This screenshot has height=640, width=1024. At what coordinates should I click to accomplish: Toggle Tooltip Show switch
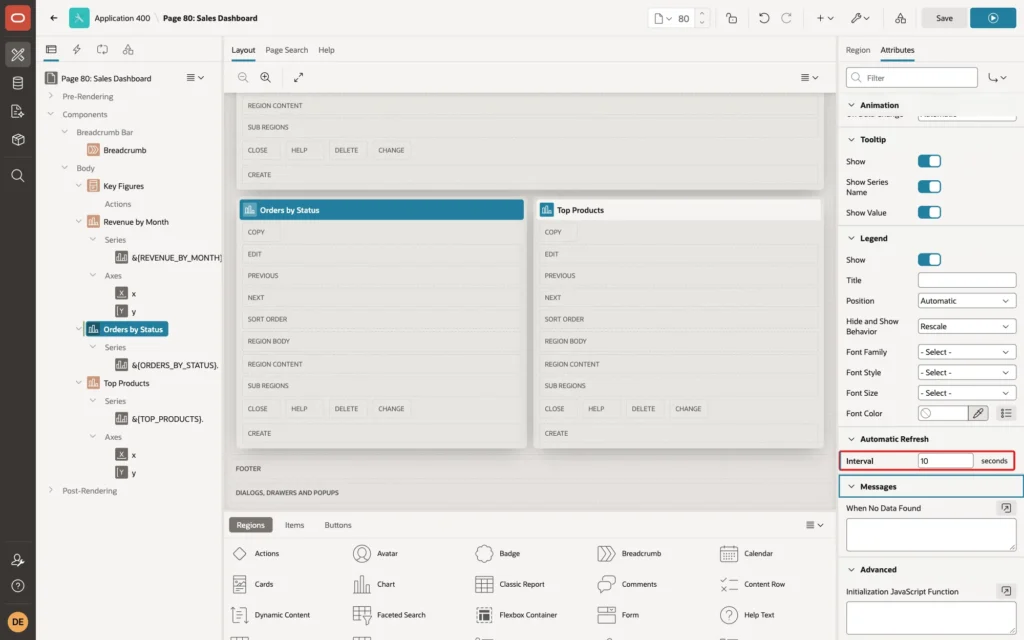pyautogui.click(x=929, y=161)
